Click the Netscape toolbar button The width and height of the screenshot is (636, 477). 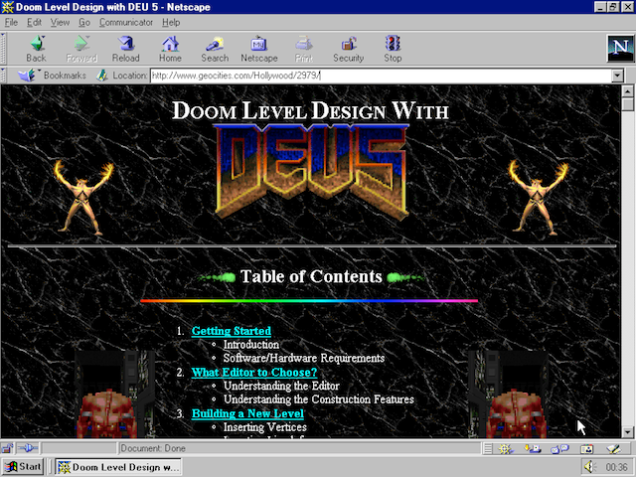(x=259, y=49)
